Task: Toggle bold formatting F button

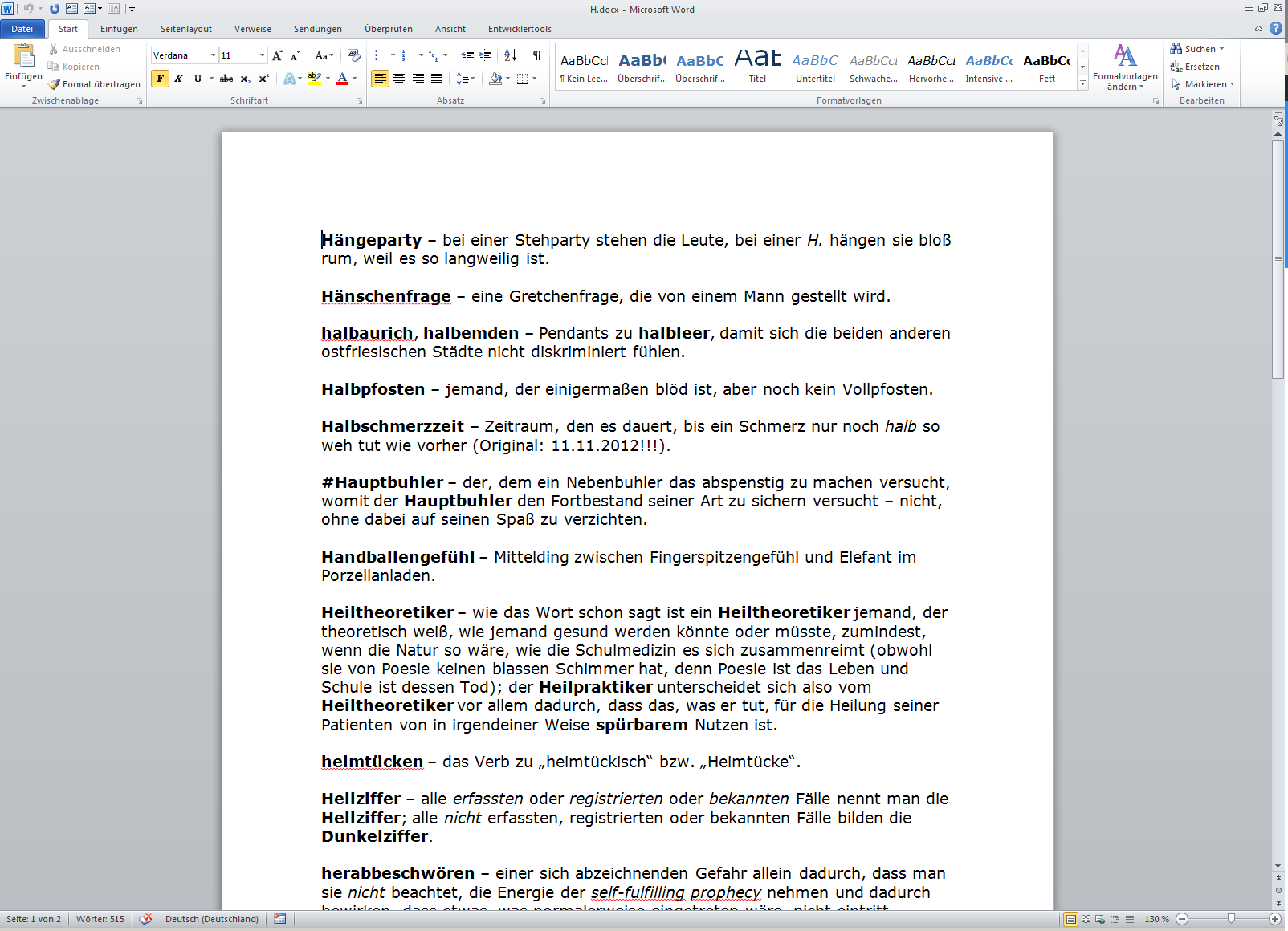Action: point(161,79)
